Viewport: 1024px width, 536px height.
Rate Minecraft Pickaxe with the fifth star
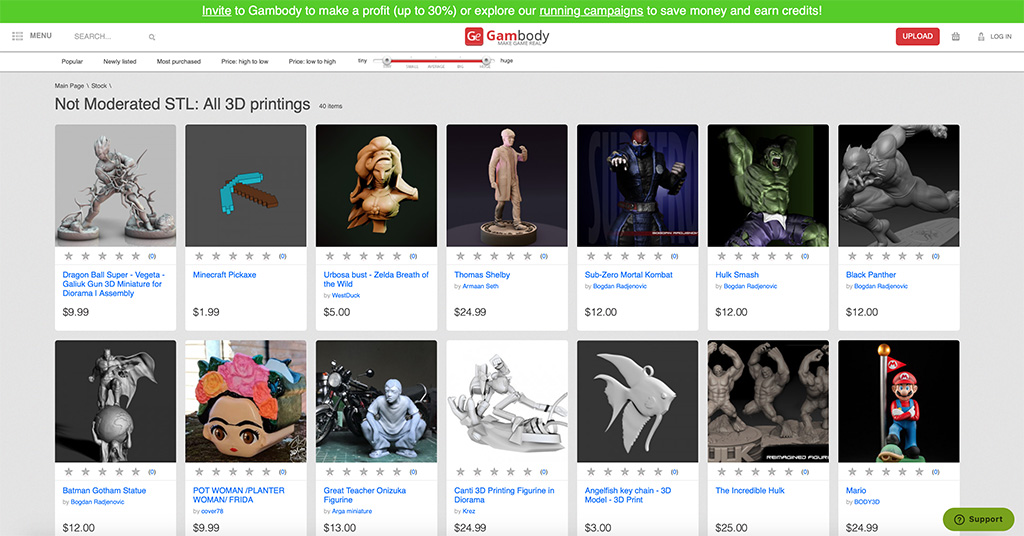click(266, 256)
